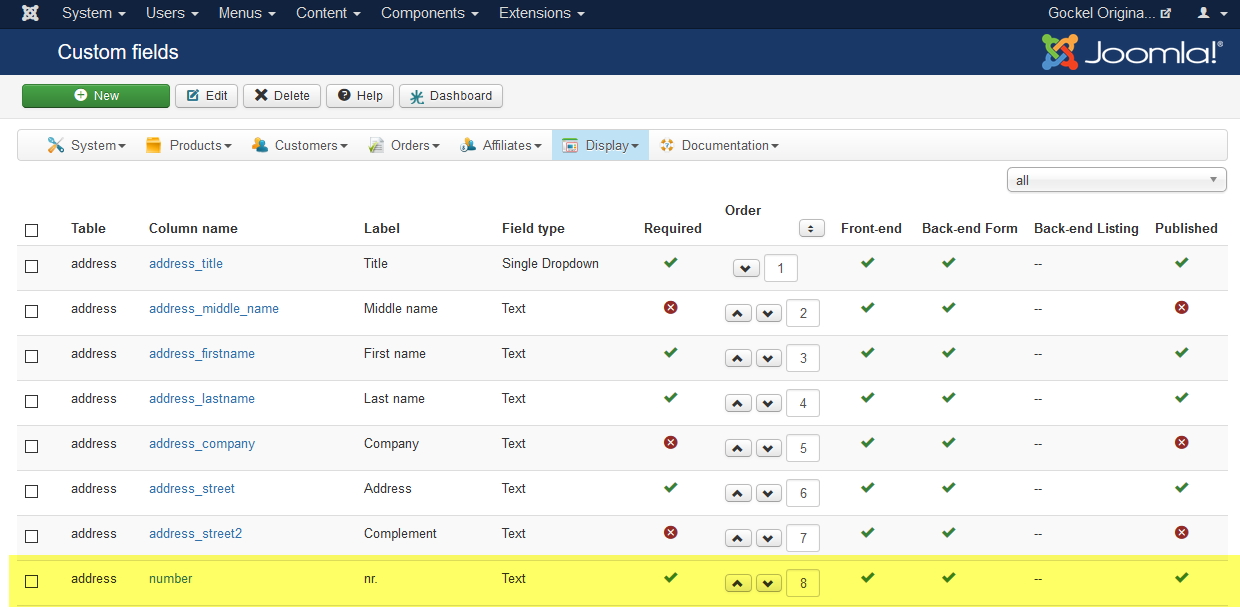This screenshot has height=607, width=1240.
Task: Move address_lastname down in order
Action: (768, 404)
